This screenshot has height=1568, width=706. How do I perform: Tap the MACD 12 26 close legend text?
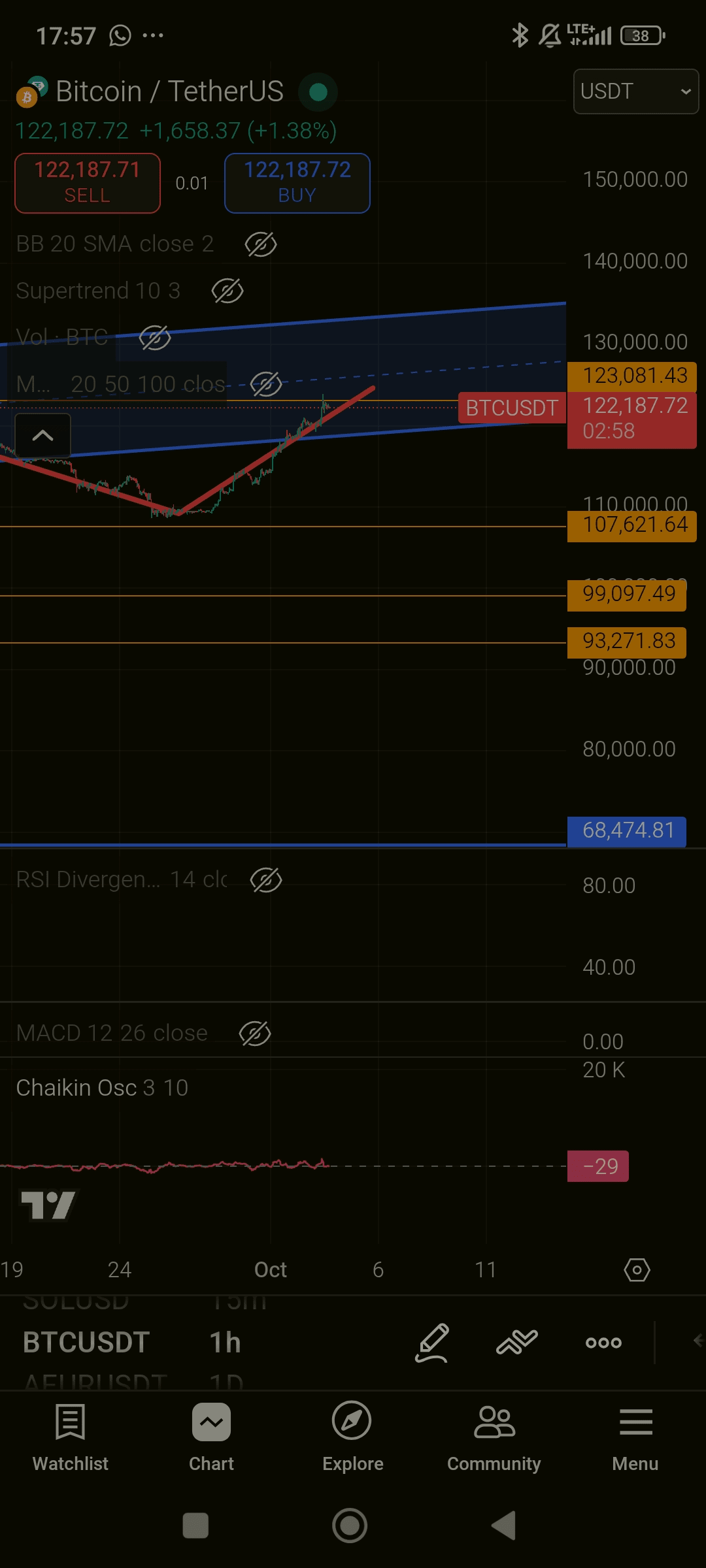pos(112,1034)
